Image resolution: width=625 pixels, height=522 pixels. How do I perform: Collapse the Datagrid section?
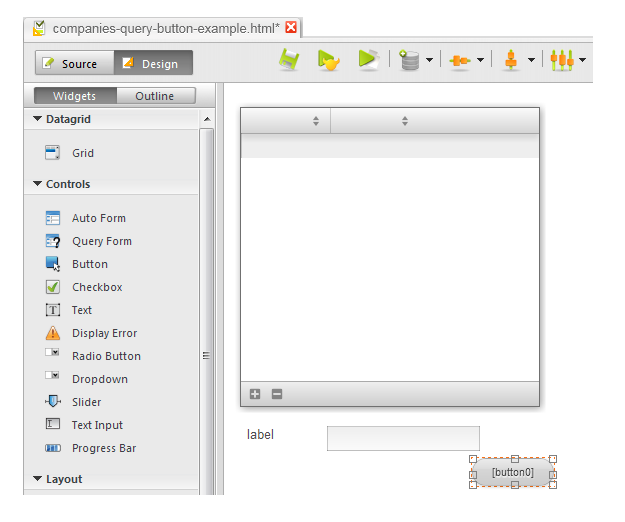38,119
